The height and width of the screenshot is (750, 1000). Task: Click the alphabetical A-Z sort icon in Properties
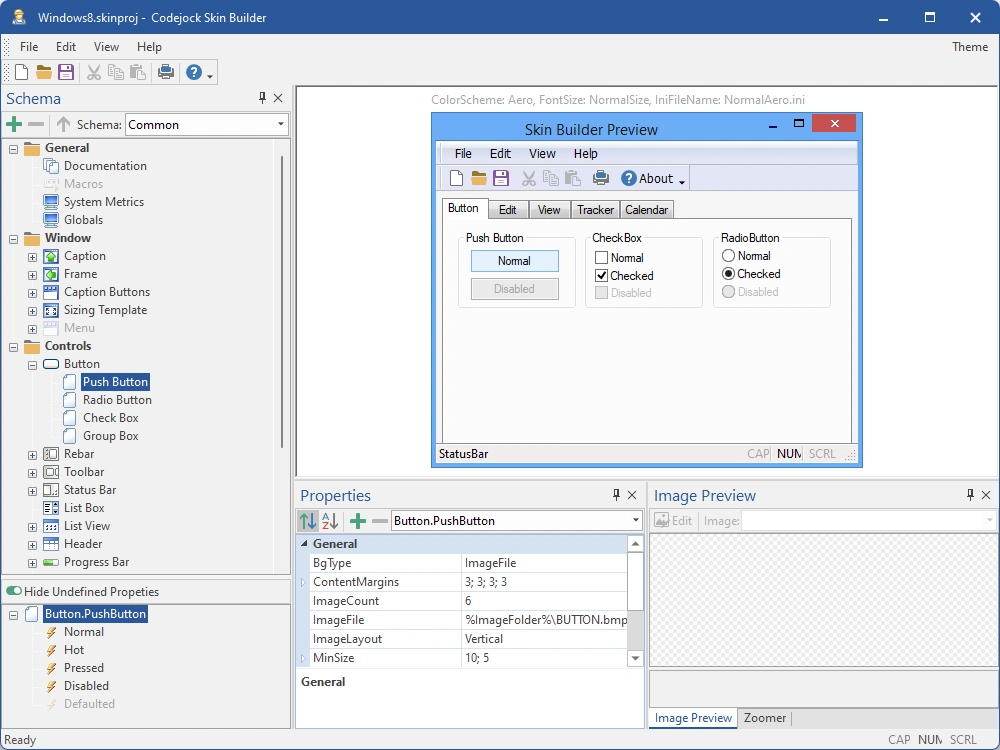click(x=330, y=521)
